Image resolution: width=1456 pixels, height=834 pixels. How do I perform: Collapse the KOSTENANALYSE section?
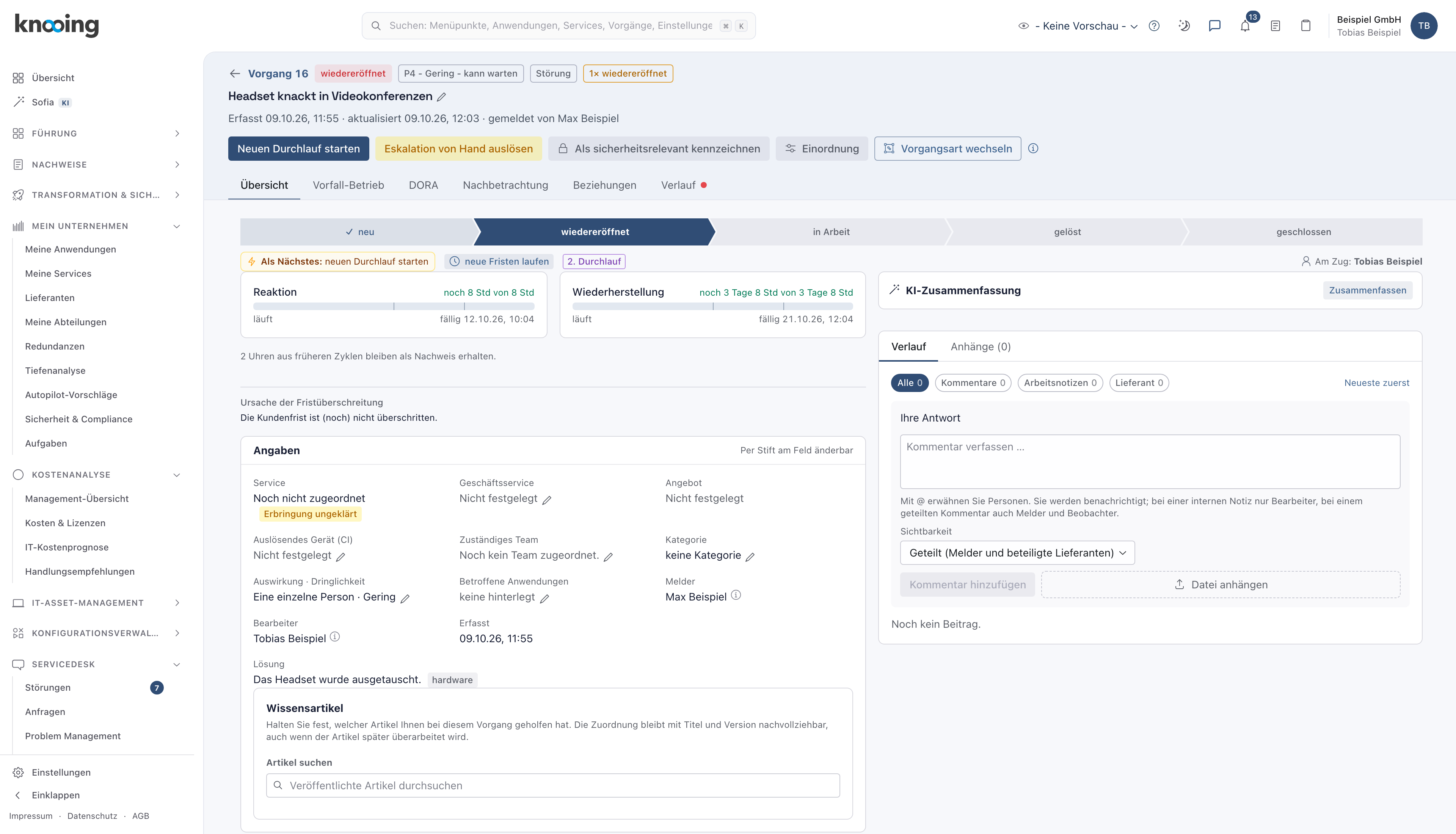96,475
